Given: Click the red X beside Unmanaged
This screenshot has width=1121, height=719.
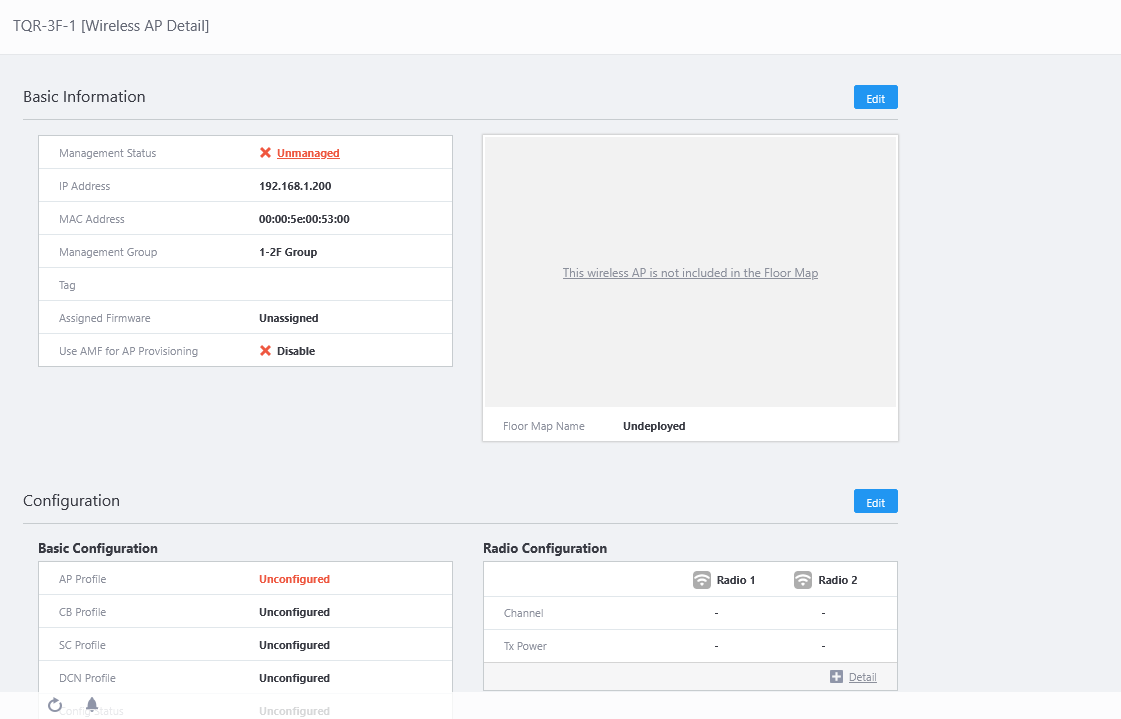Looking at the screenshot, I should 265,153.
